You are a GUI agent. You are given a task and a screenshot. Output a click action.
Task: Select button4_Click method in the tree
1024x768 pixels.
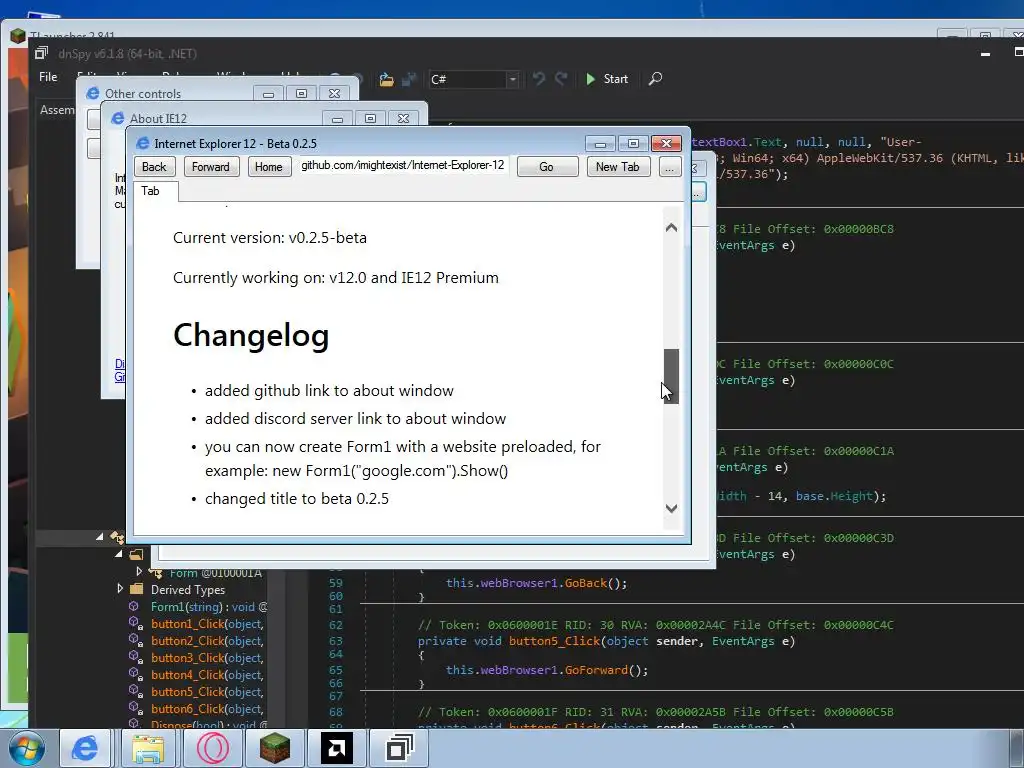(x=207, y=675)
